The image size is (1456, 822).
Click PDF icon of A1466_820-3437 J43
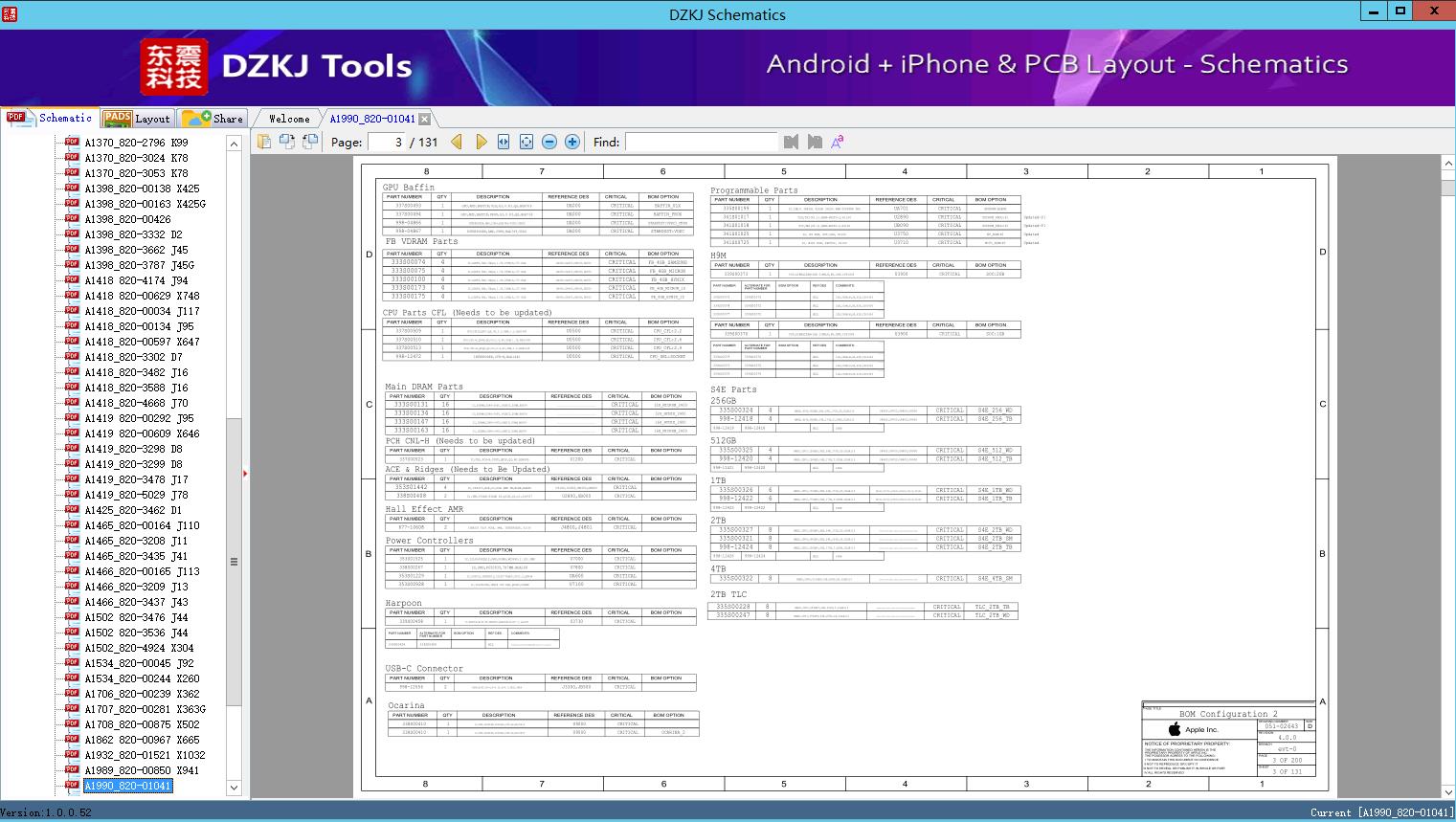[x=72, y=602]
